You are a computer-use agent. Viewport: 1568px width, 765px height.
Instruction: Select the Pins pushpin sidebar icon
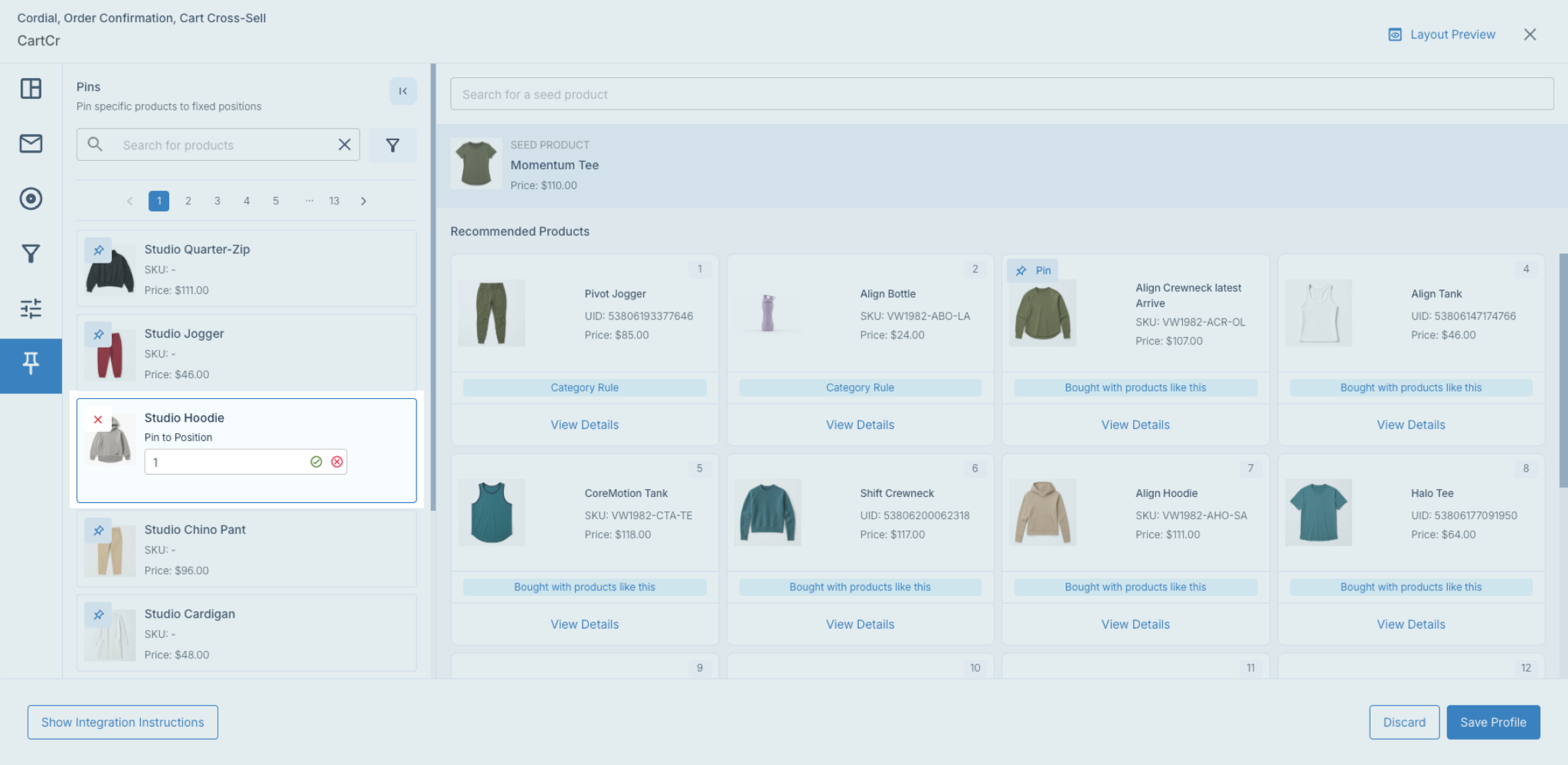pyautogui.click(x=31, y=364)
